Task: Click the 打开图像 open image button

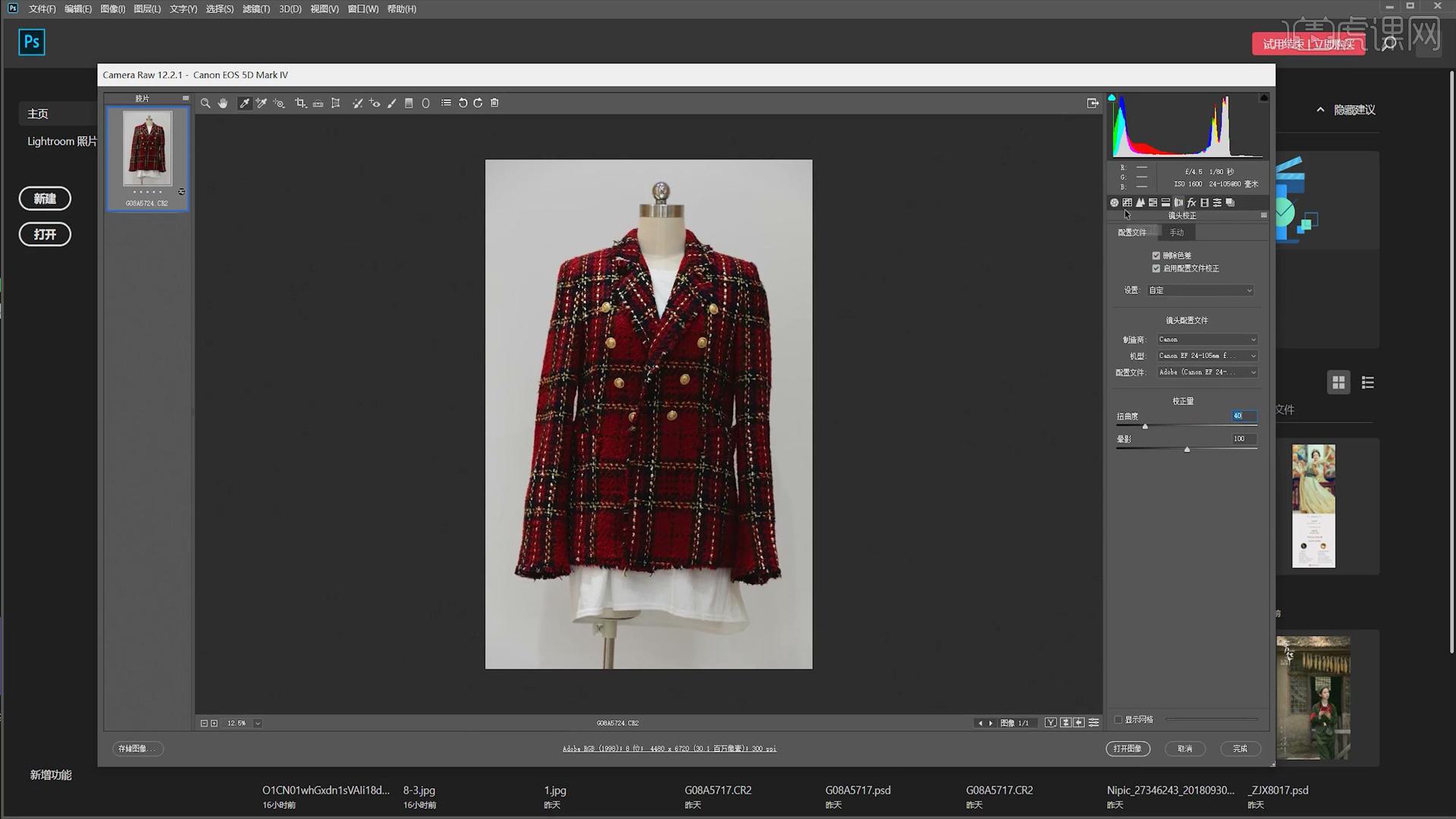Action: (1128, 748)
